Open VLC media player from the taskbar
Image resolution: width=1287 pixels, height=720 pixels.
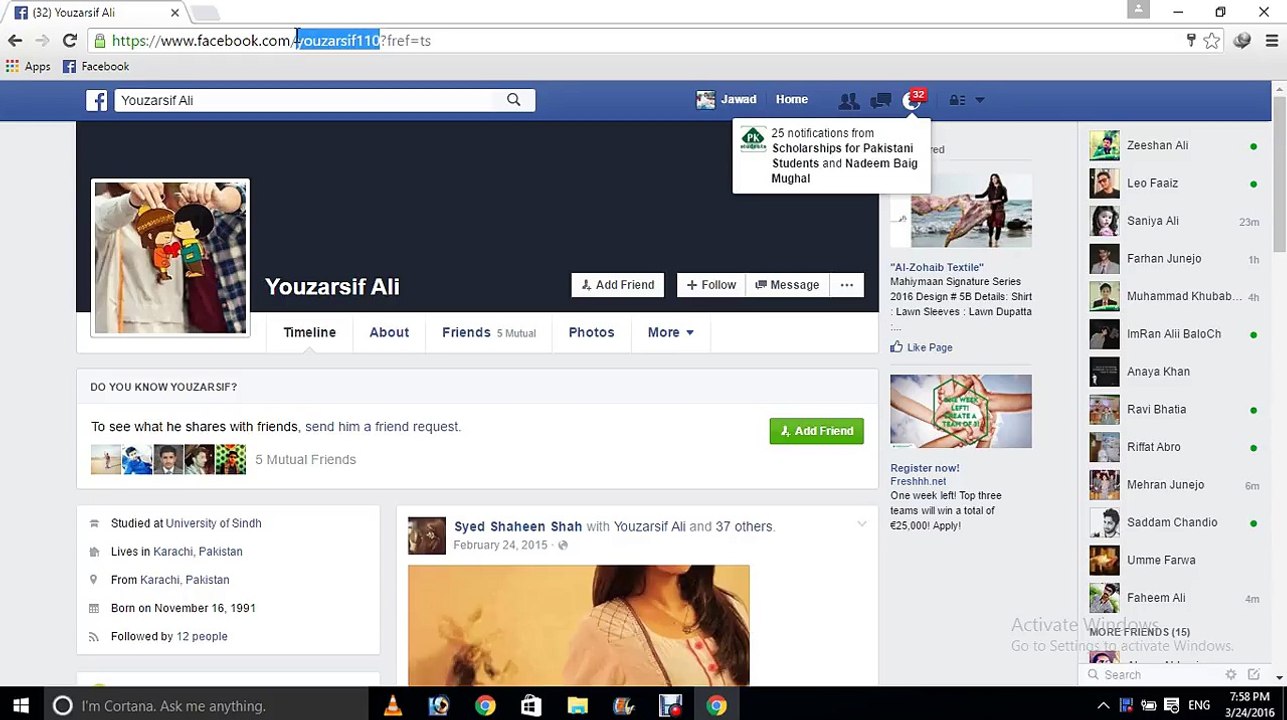392,706
